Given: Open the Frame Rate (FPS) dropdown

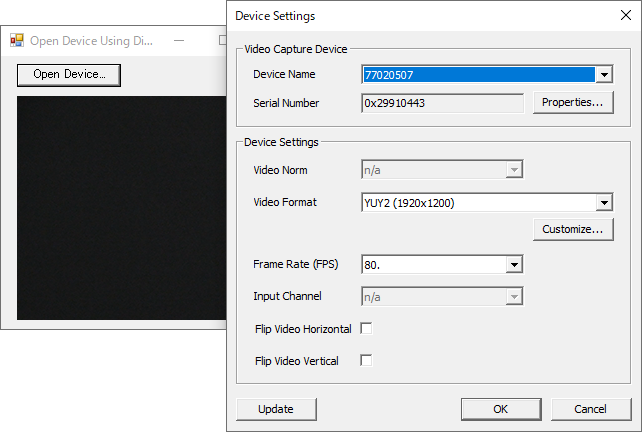Looking at the screenshot, I should pos(442,265).
